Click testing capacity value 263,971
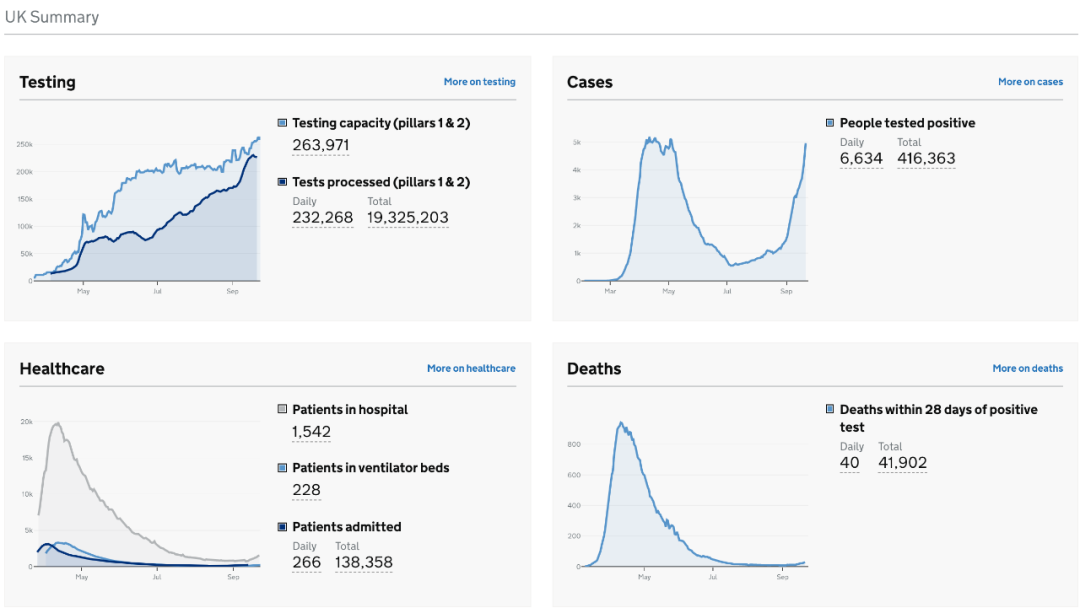Viewport: 1080px width, 608px height. coord(320,145)
